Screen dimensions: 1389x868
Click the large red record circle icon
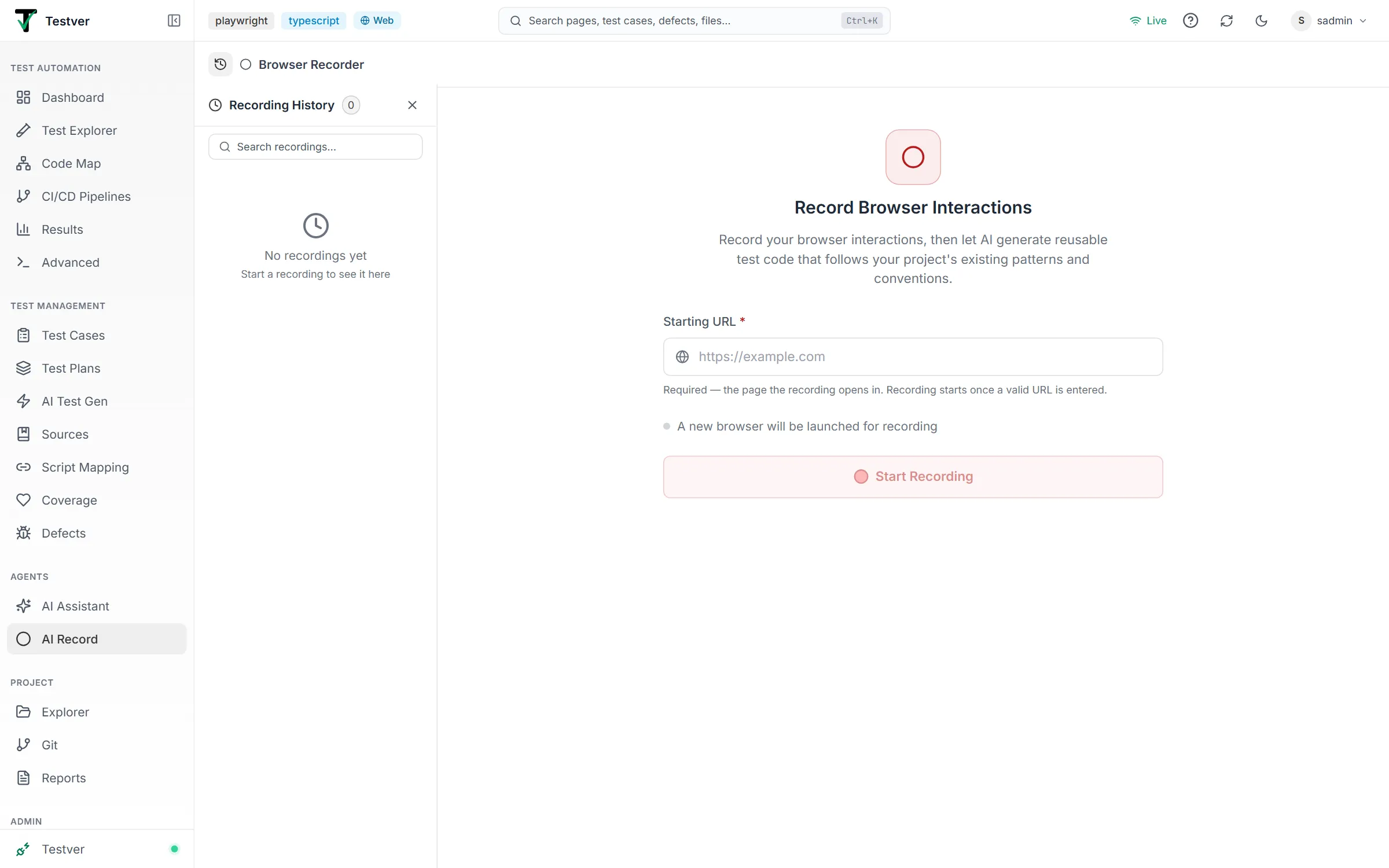click(x=913, y=157)
